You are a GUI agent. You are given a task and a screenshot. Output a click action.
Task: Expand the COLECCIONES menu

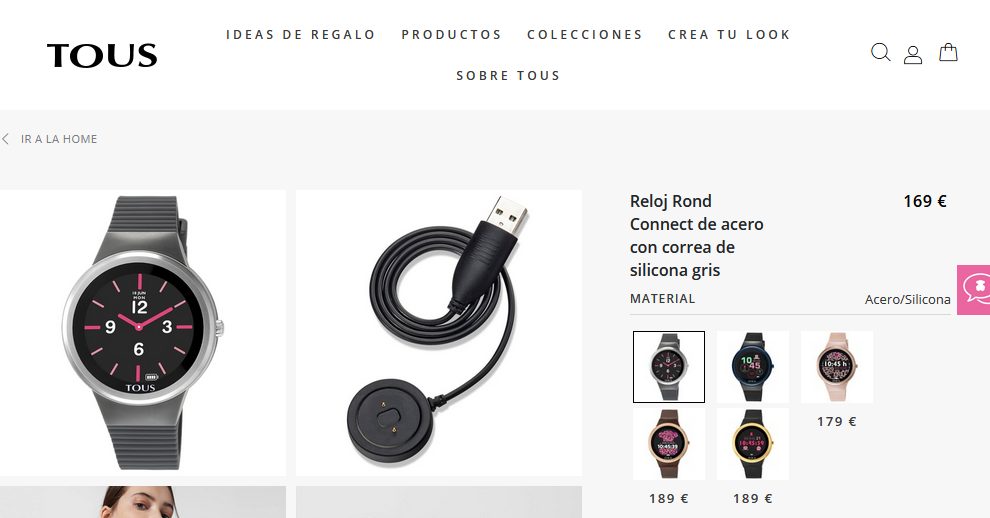(x=585, y=35)
